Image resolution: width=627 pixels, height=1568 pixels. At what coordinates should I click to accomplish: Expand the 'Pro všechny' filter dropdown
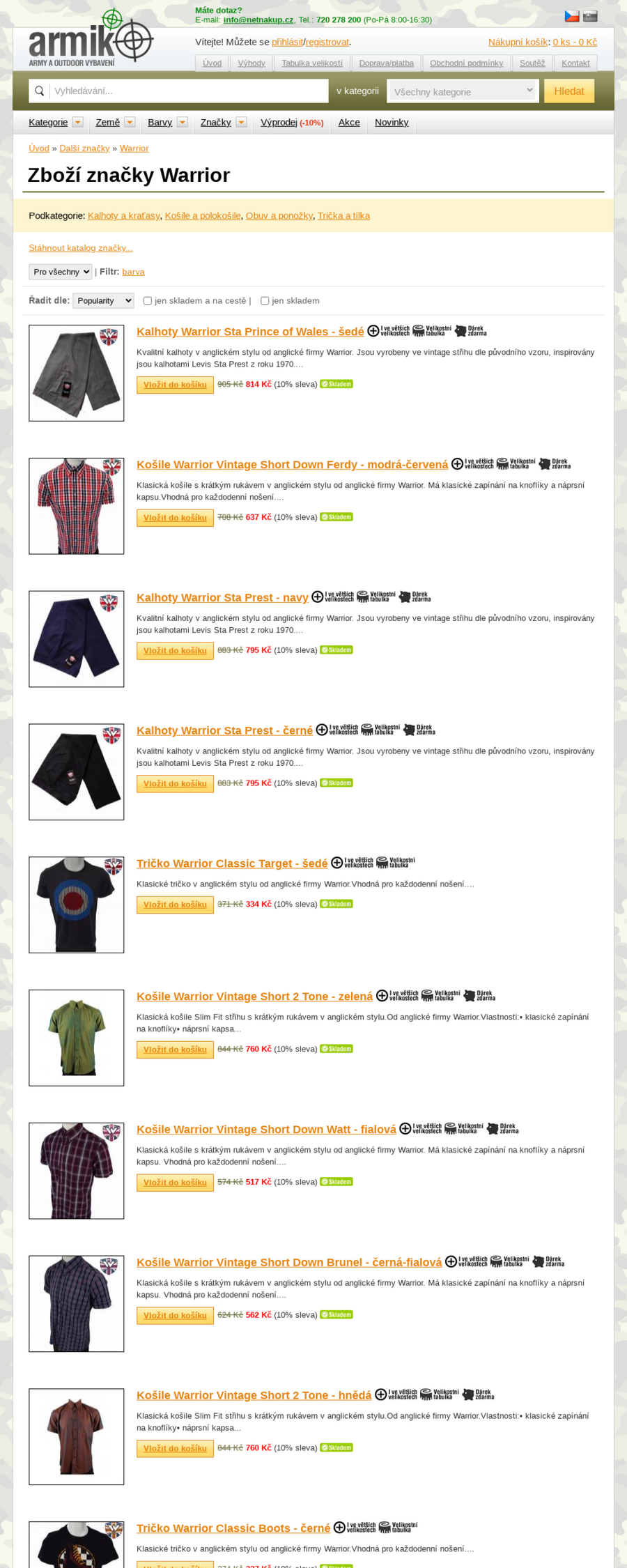tap(61, 272)
